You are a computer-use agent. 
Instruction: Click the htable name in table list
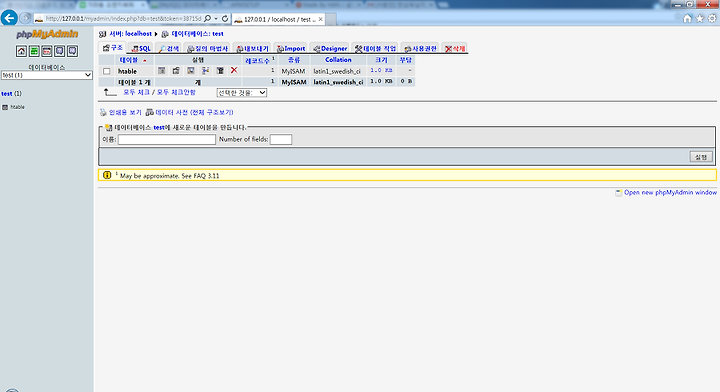point(127,71)
